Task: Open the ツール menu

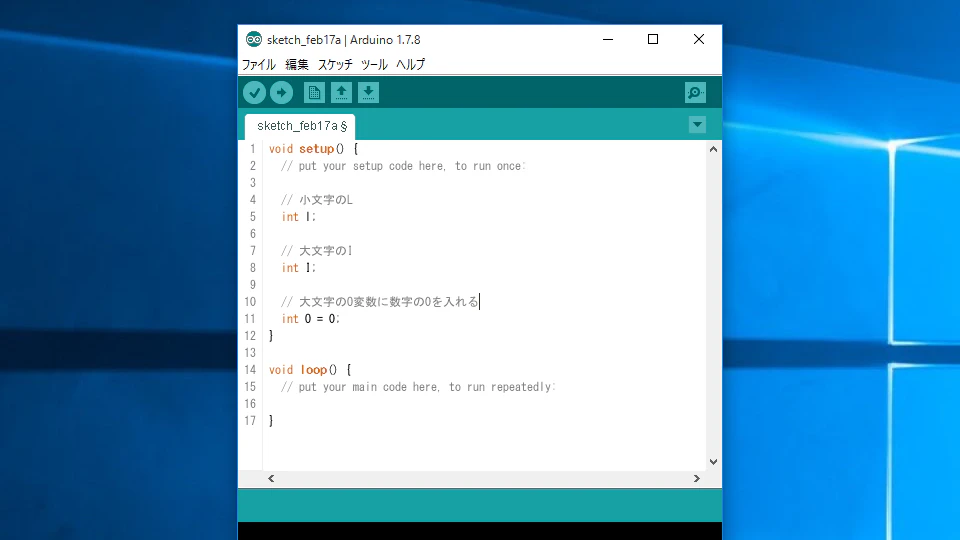Action: [x=374, y=64]
